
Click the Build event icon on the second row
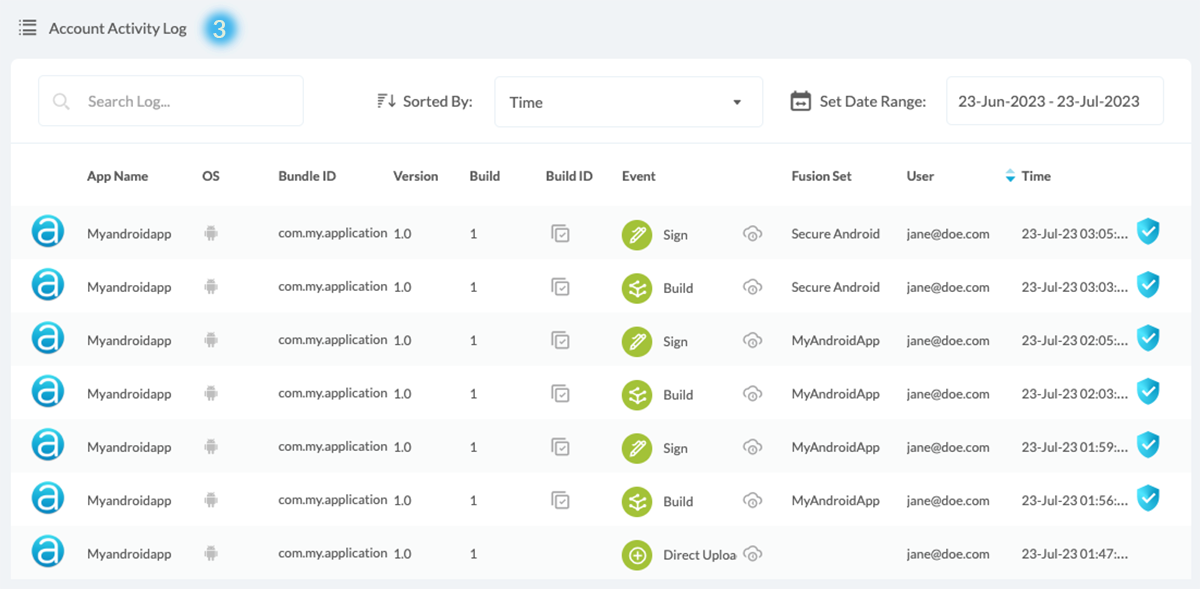point(636,287)
